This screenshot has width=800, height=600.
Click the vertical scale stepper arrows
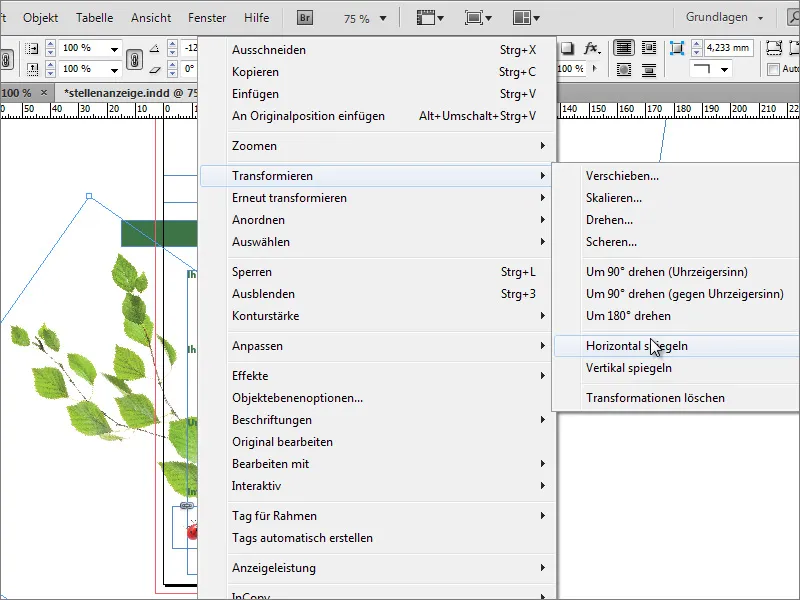tap(51, 69)
